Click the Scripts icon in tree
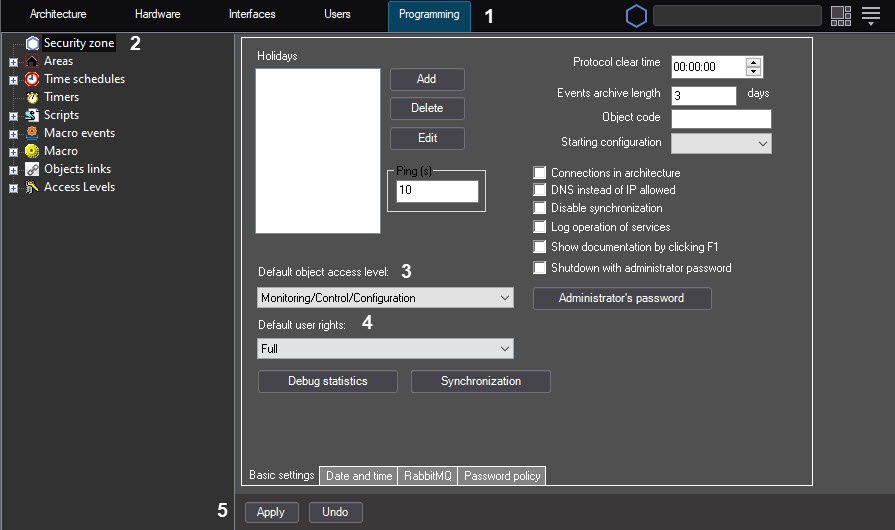 (32, 115)
